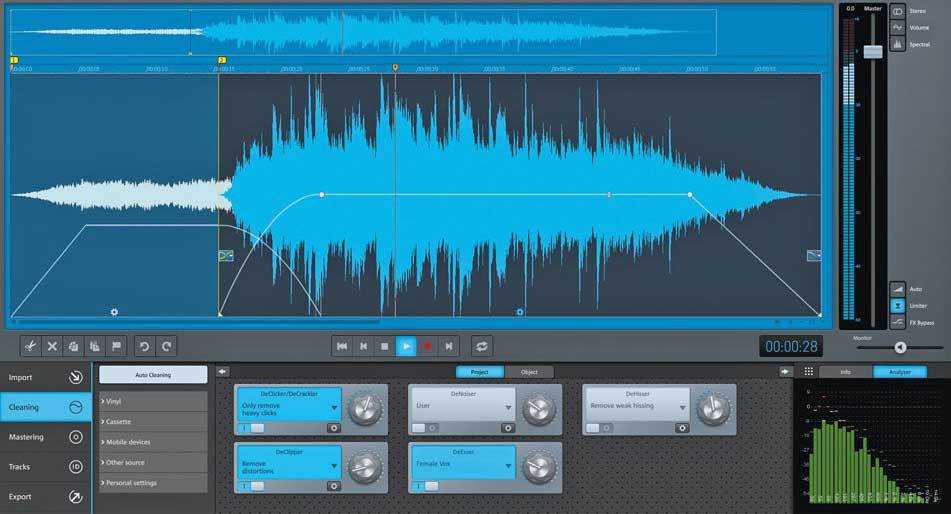Screen dimensions: 951x514
Task: Open DeClicker/DeCrackler settings gear
Action: coord(334,428)
